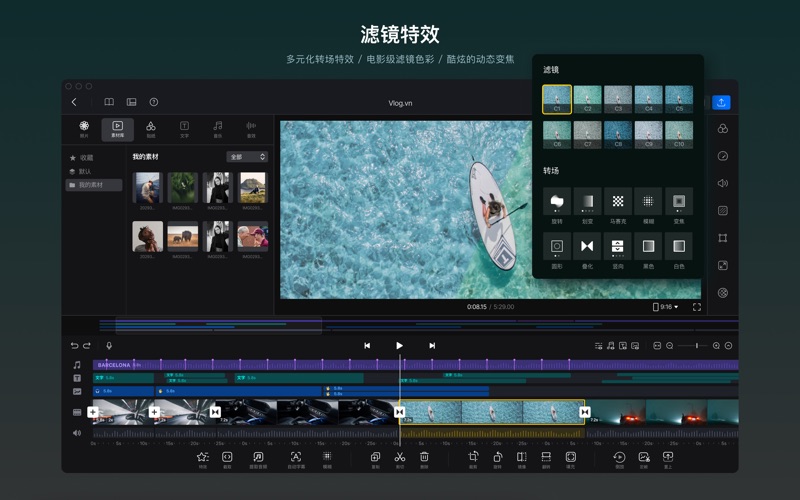Toggle fullscreen preview mode
The height and width of the screenshot is (500, 800).
point(696,307)
